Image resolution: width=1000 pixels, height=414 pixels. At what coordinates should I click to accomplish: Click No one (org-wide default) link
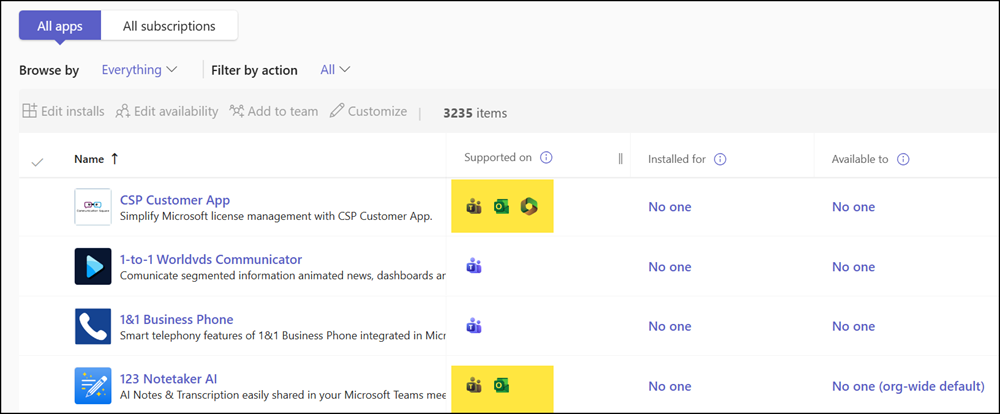(x=908, y=386)
